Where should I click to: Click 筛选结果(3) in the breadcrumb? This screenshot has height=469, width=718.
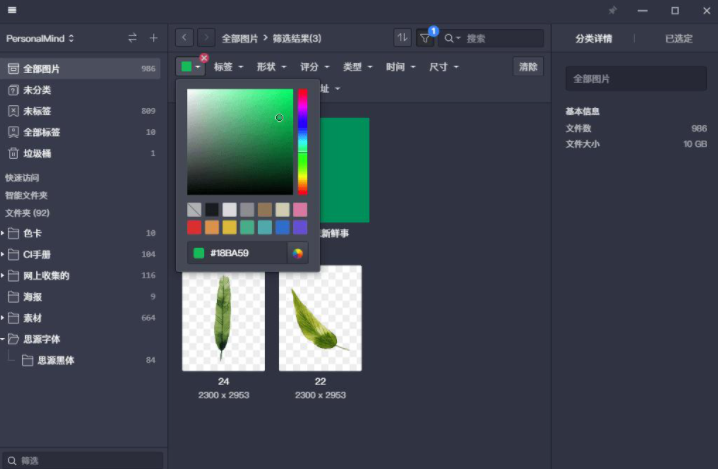pos(297,38)
